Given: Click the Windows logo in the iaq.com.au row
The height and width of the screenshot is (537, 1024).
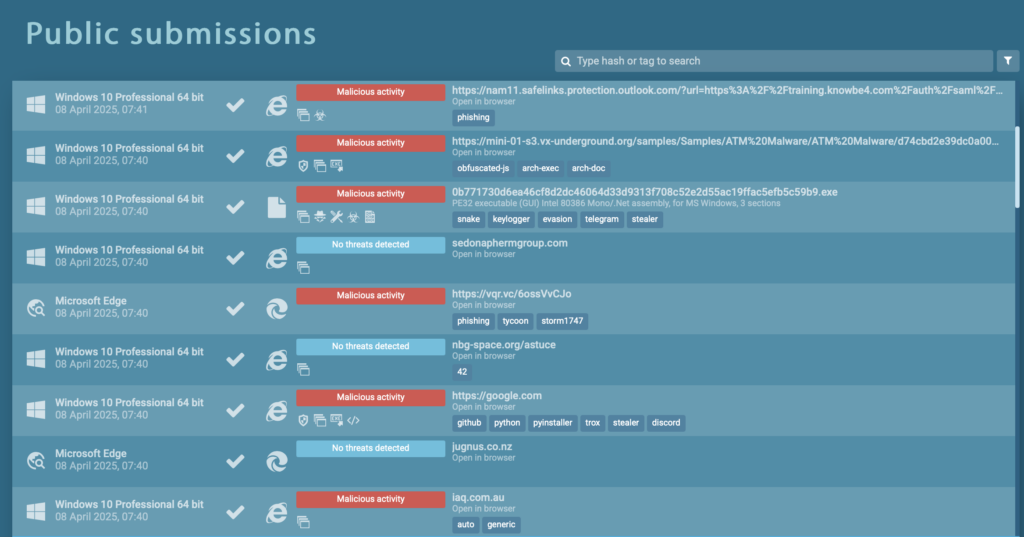Looking at the screenshot, I should 36,511.
